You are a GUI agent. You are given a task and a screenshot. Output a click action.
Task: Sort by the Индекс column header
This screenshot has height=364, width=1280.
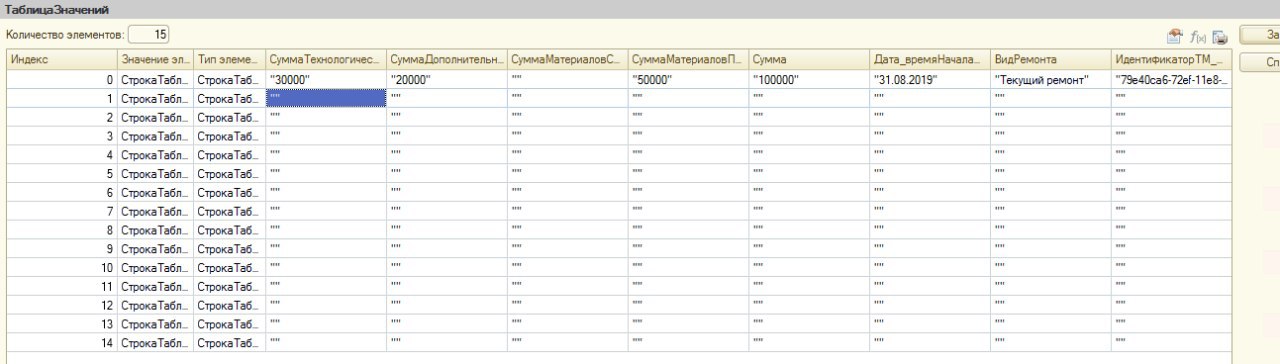pos(62,60)
